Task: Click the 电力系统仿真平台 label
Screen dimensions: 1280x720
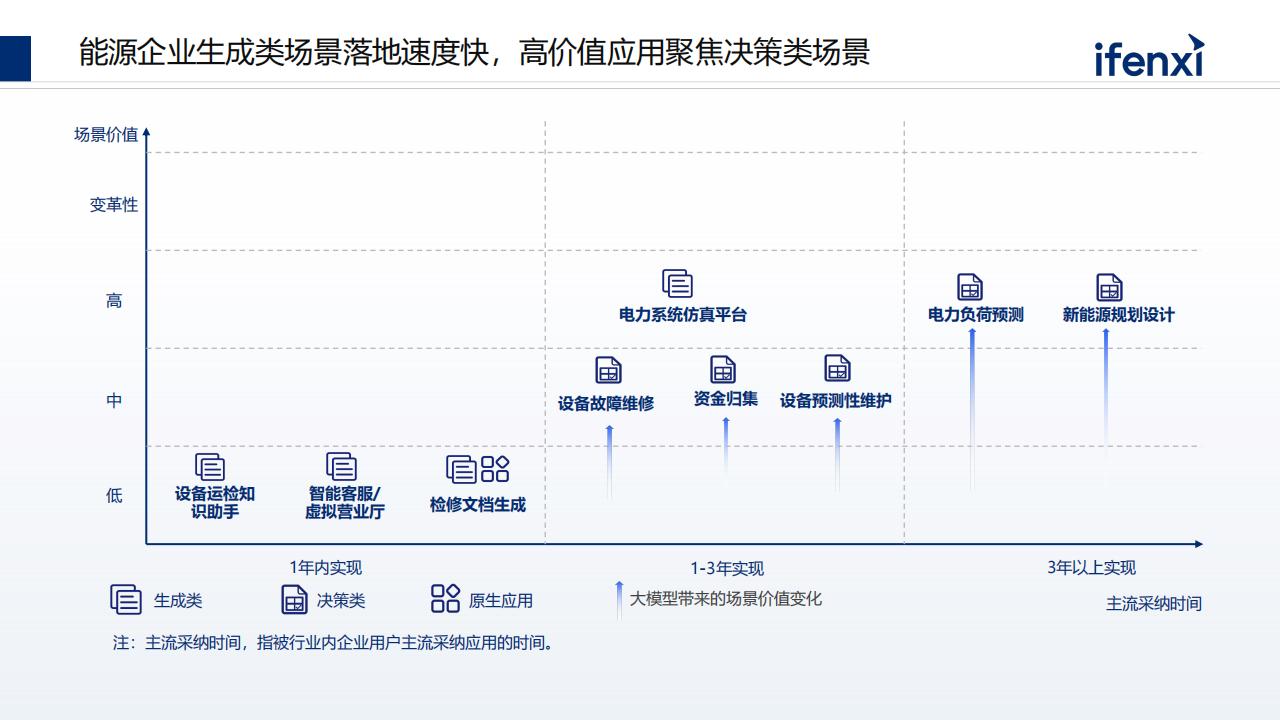Action: pos(683,315)
